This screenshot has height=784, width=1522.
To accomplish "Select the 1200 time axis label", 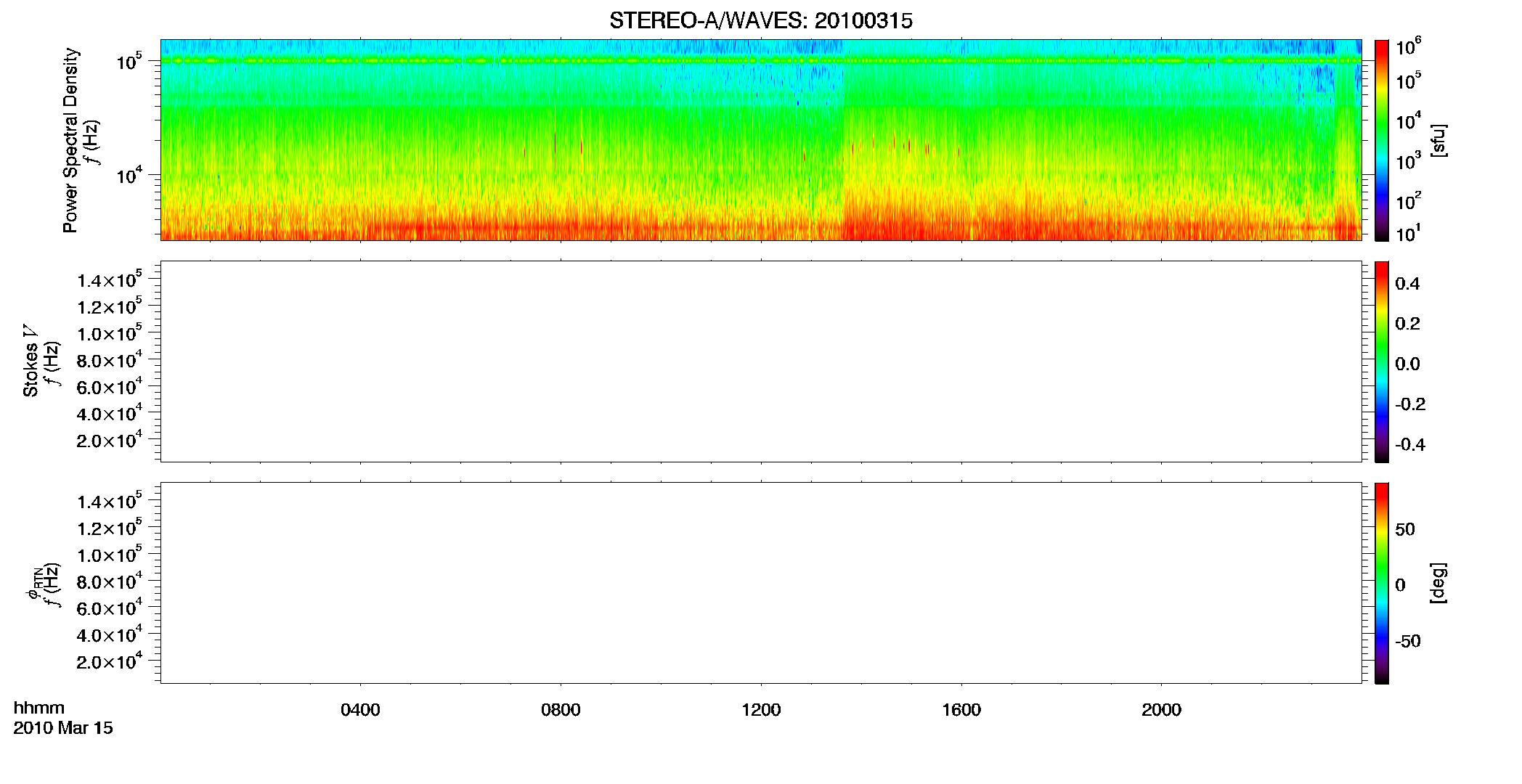I will 761,710.
